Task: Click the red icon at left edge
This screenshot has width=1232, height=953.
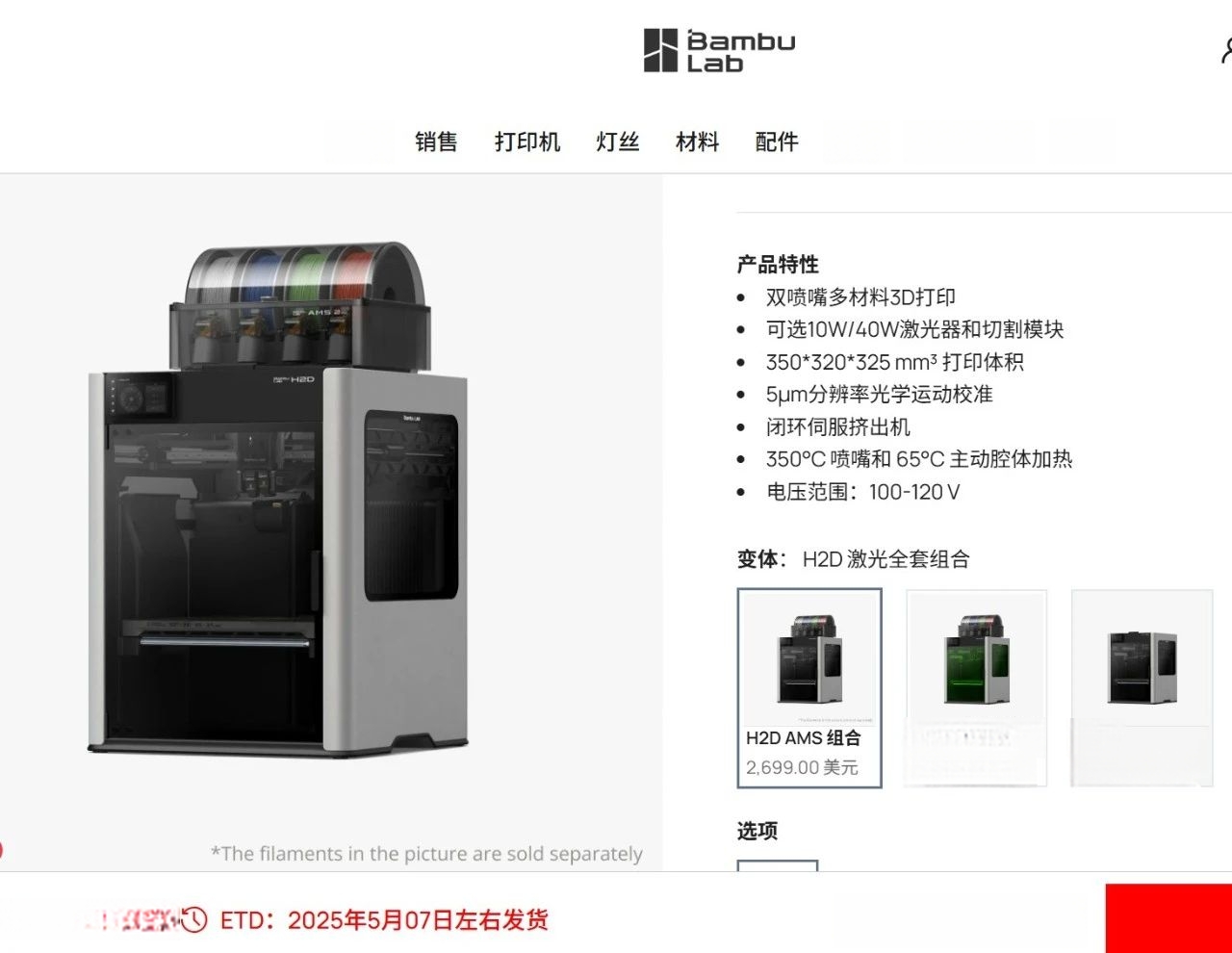Action: tap(1, 851)
